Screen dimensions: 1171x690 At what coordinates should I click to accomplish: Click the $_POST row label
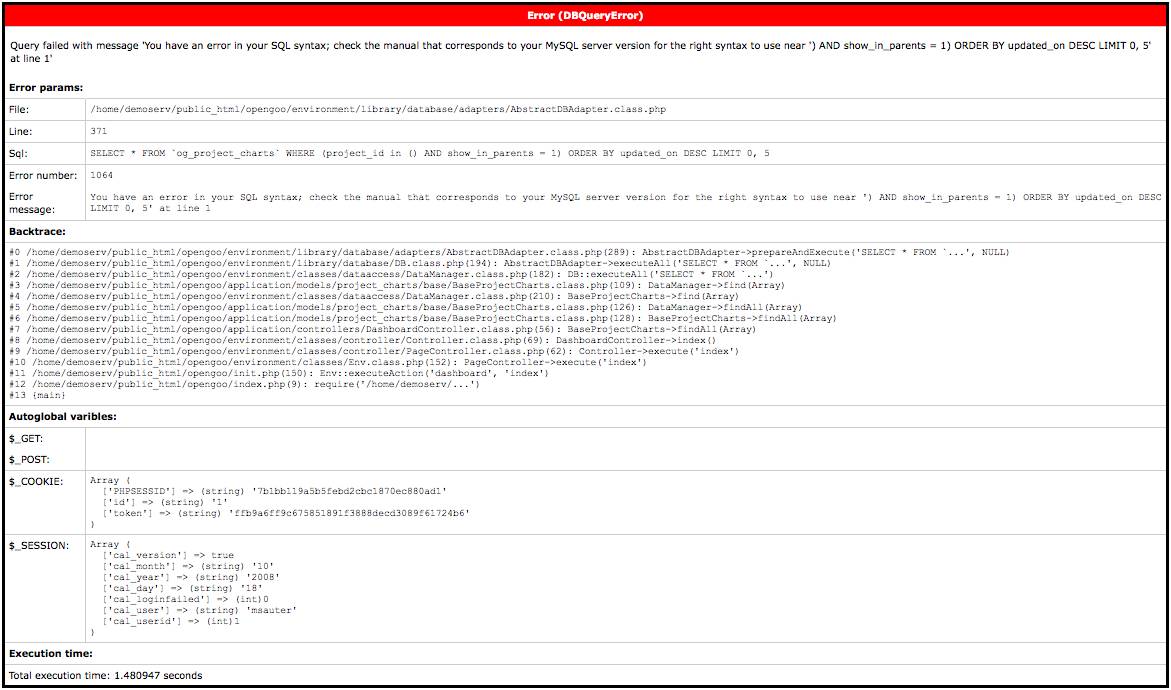click(x=28, y=459)
